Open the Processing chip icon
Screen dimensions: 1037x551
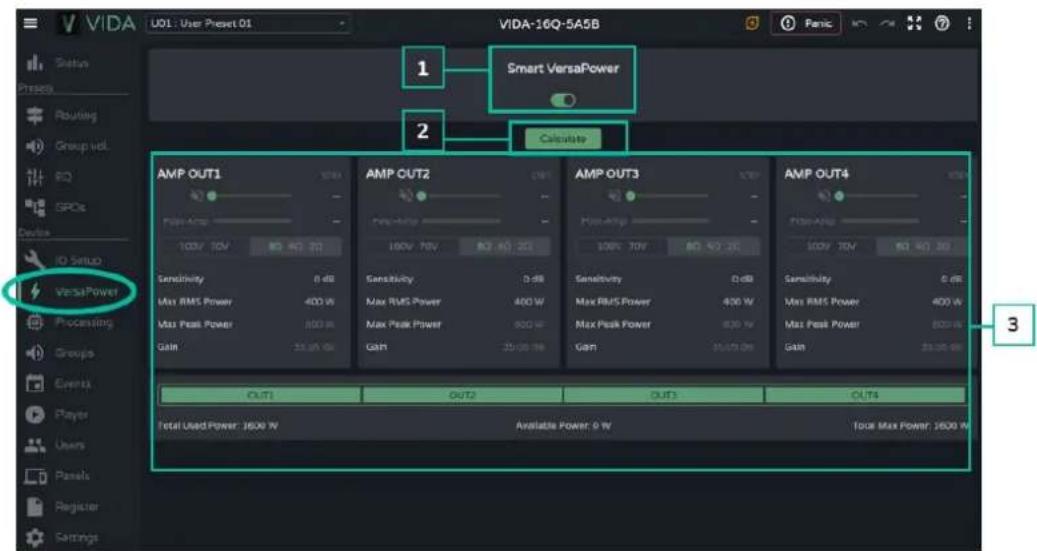[35, 322]
